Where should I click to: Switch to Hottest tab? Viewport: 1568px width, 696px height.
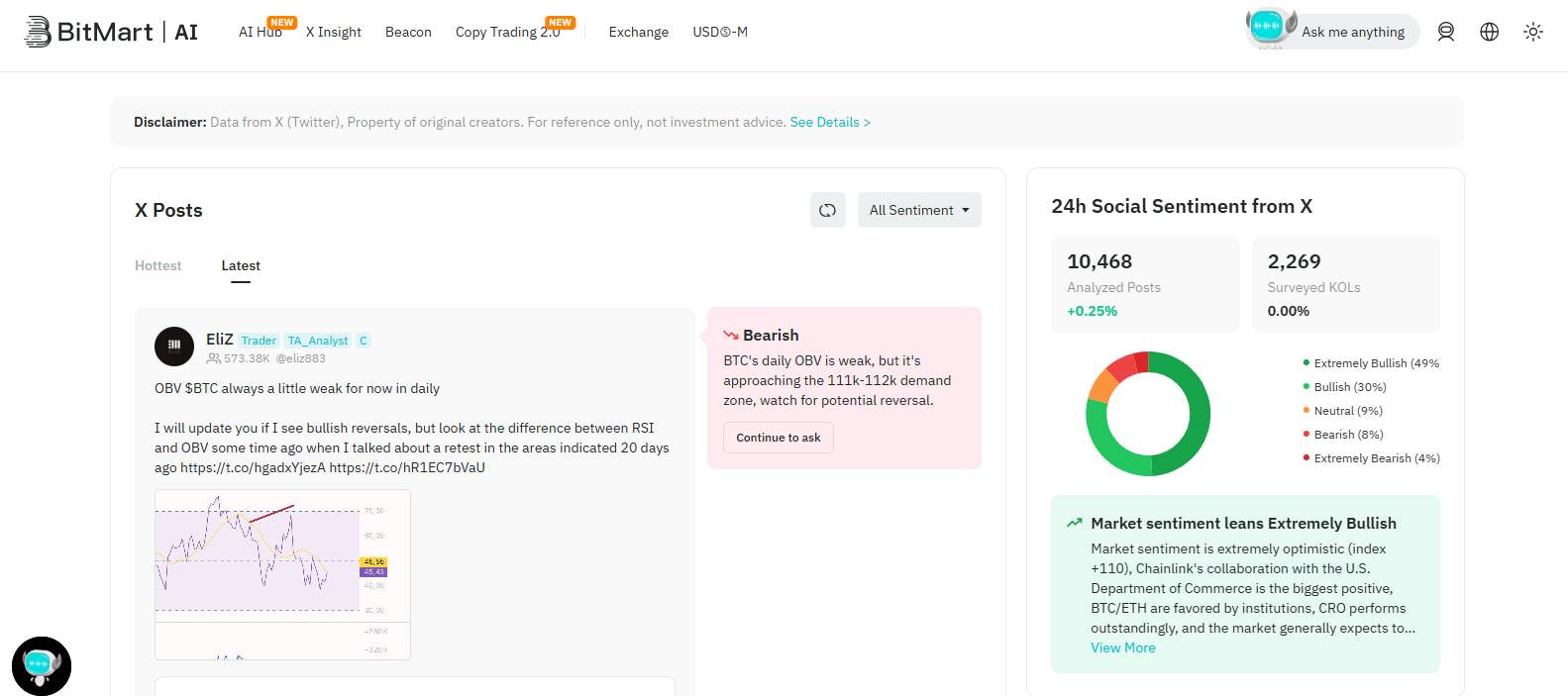158,265
